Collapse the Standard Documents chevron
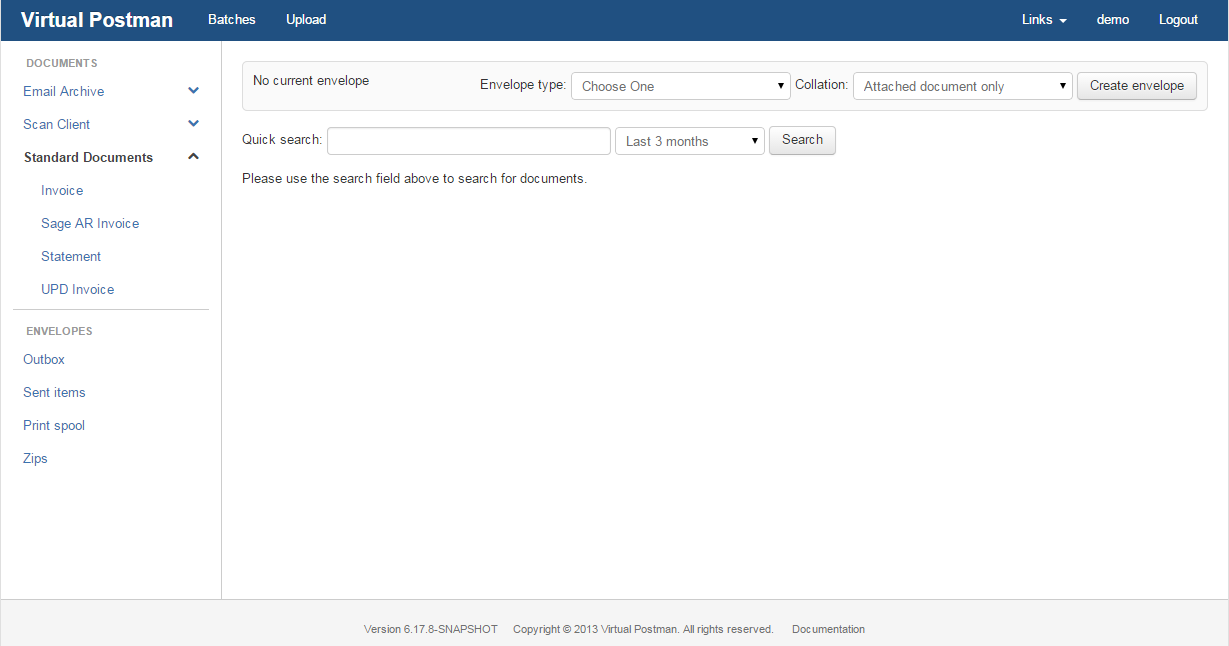The image size is (1229, 646). click(194, 157)
